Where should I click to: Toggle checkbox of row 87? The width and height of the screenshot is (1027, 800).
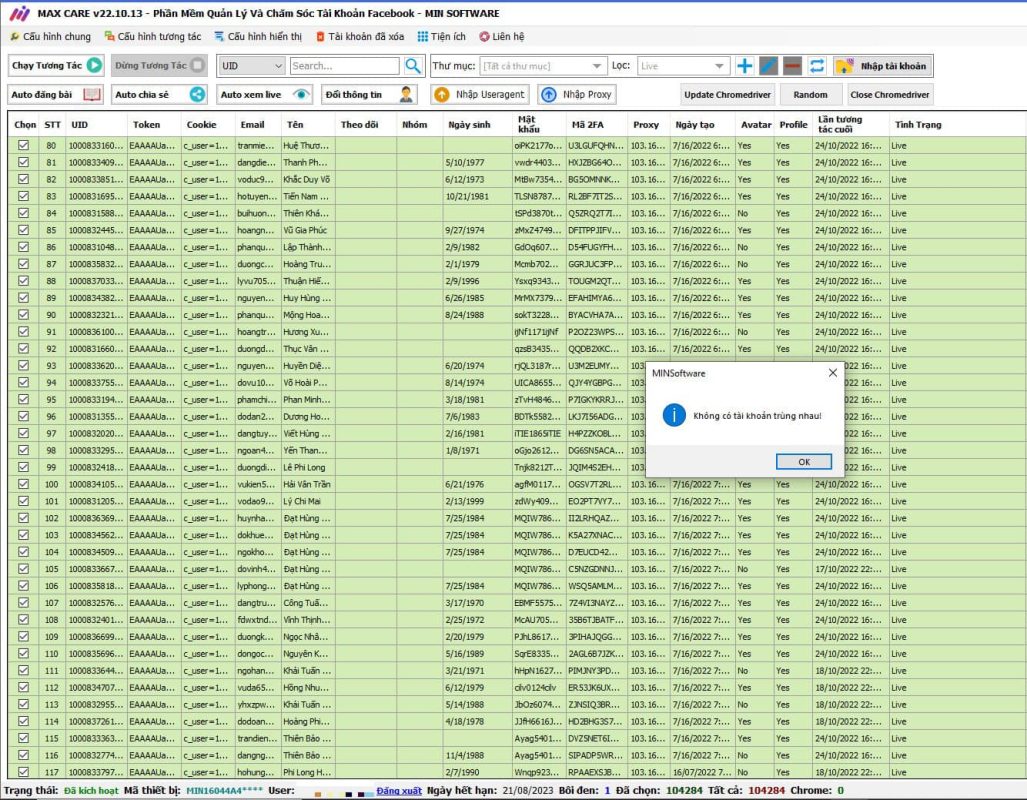(24, 264)
